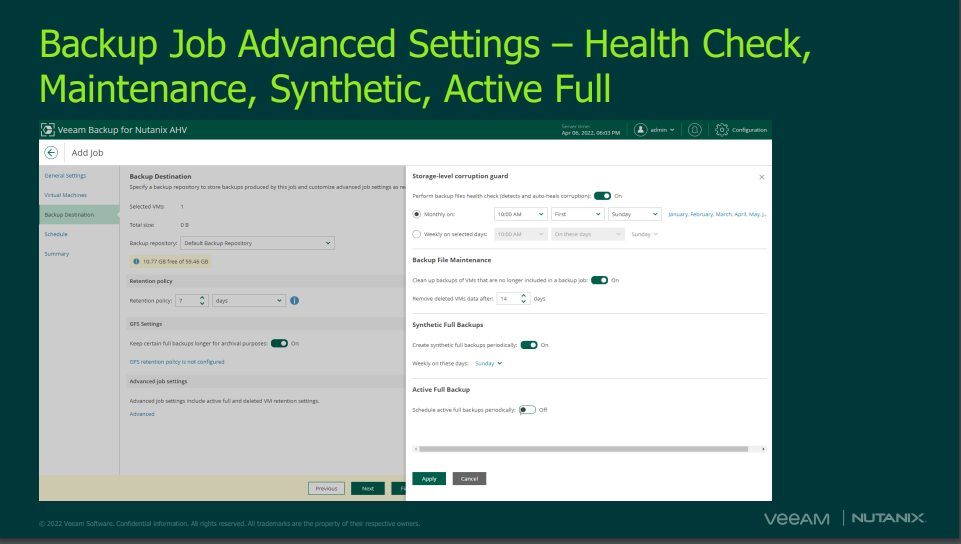
Task: Open the Backup Destination step
Action: (69, 215)
